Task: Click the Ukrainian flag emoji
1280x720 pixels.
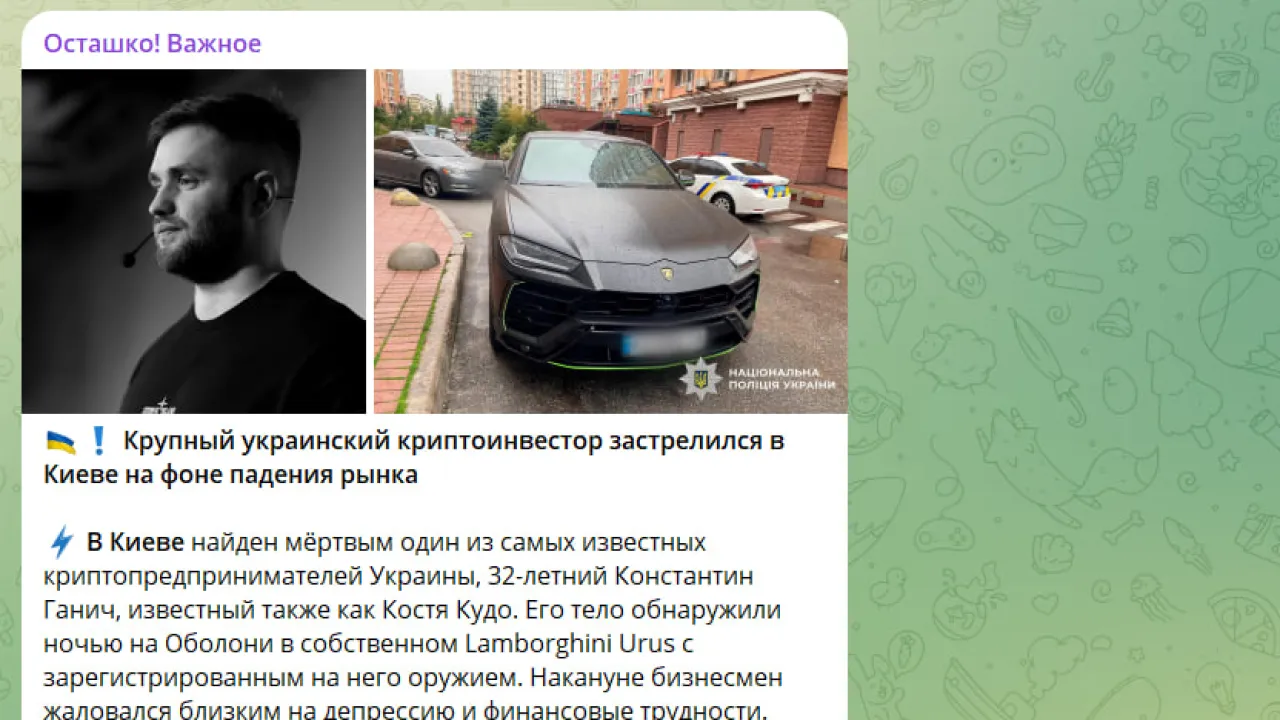Action: tap(60, 441)
